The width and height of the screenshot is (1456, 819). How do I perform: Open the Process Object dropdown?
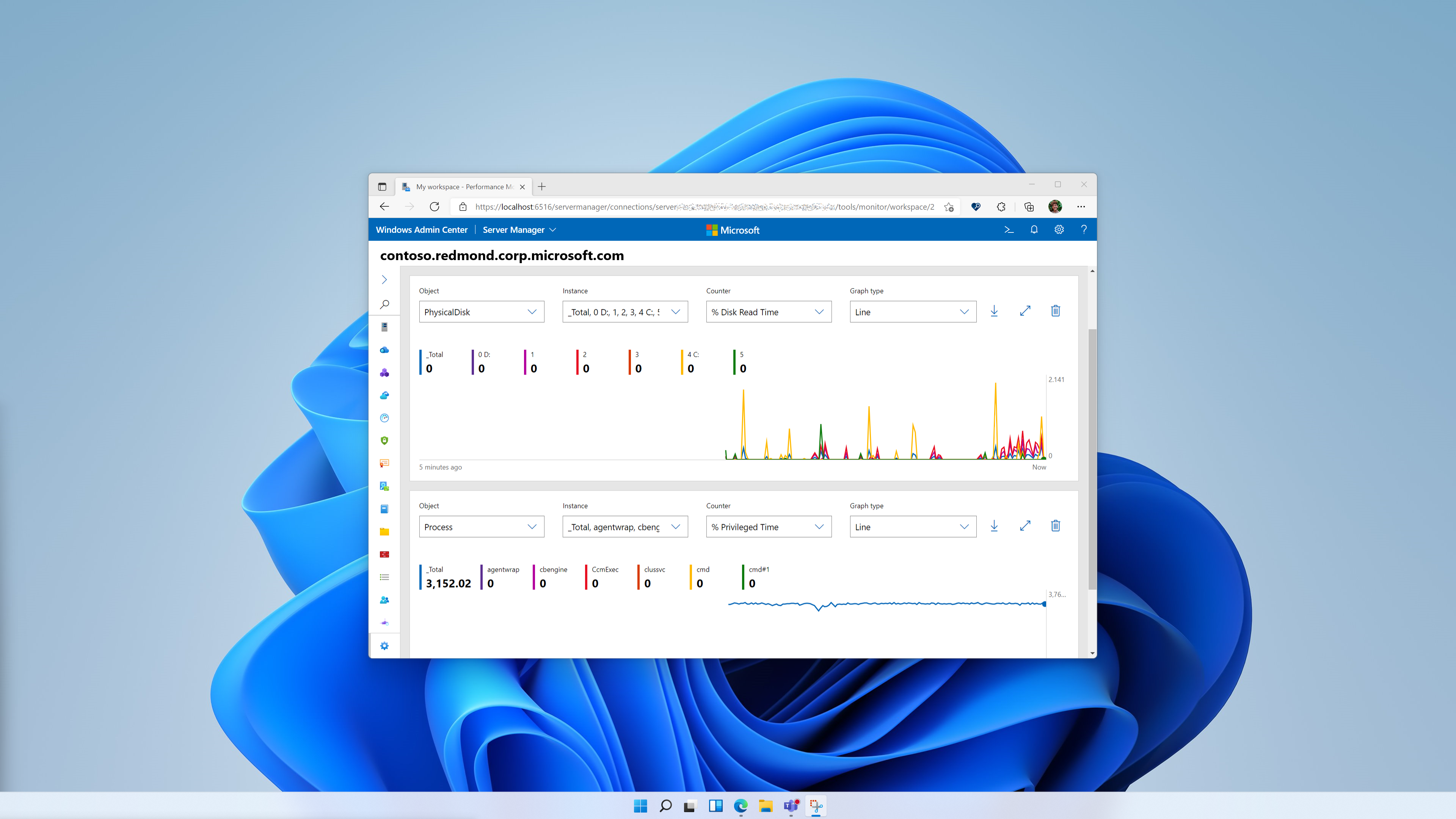pos(481,527)
